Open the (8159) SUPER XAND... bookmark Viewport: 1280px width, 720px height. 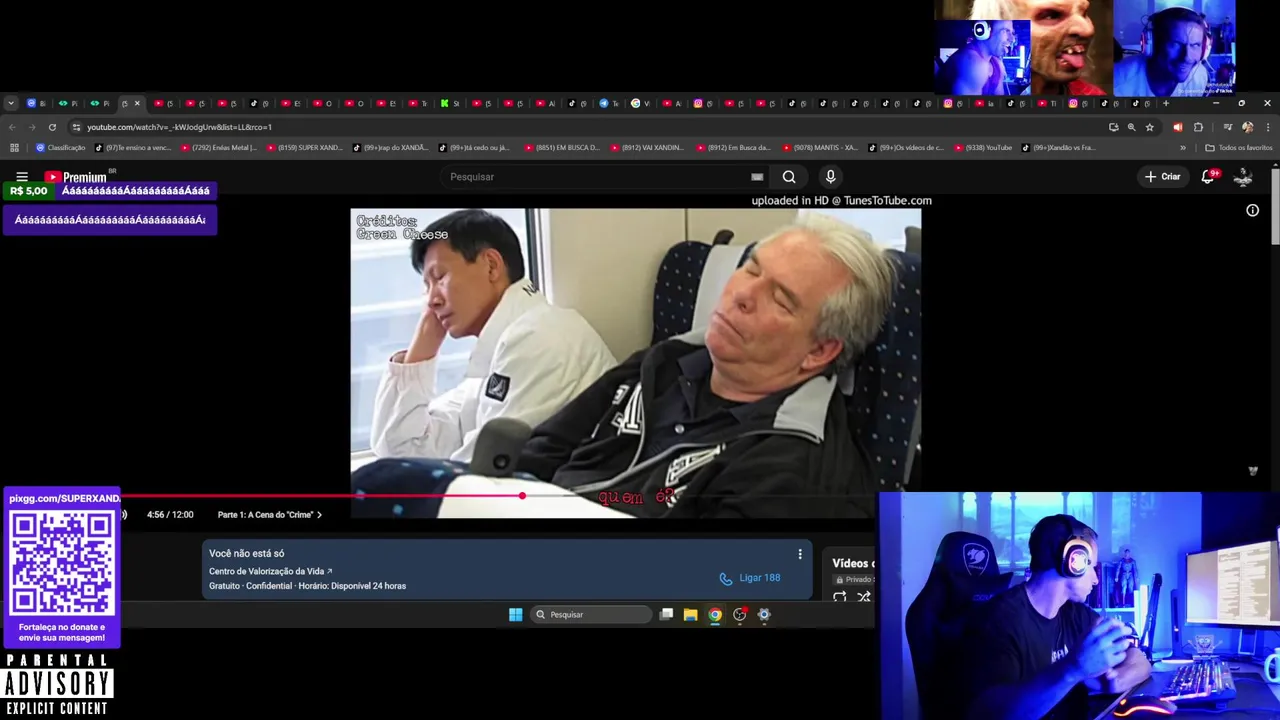(305, 148)
